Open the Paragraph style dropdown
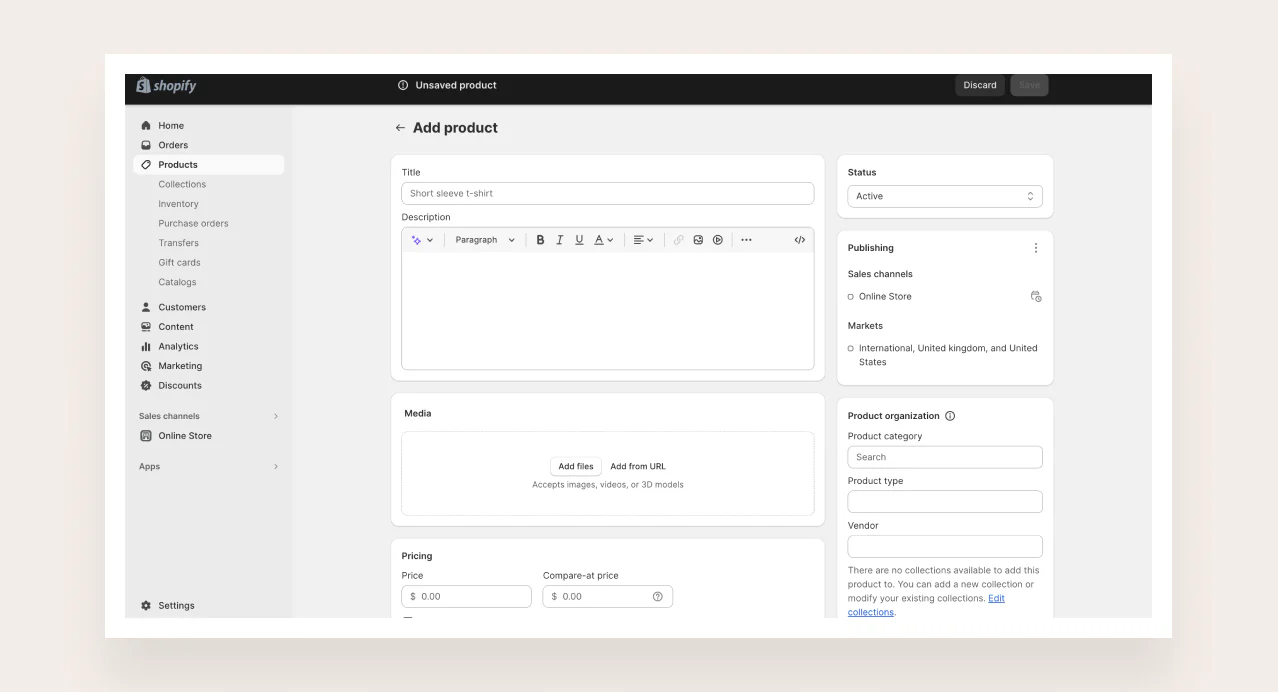Image resolution: width=1278 pixels, height=692 pixels. click(485, 240)
